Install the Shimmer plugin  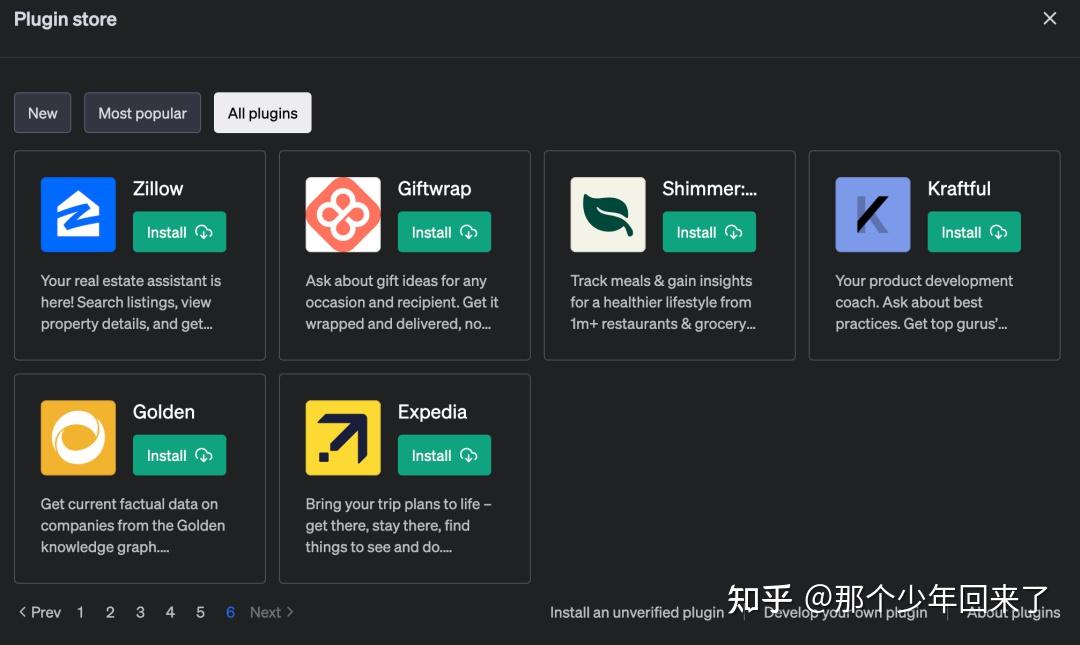click(x=709, y=232)
